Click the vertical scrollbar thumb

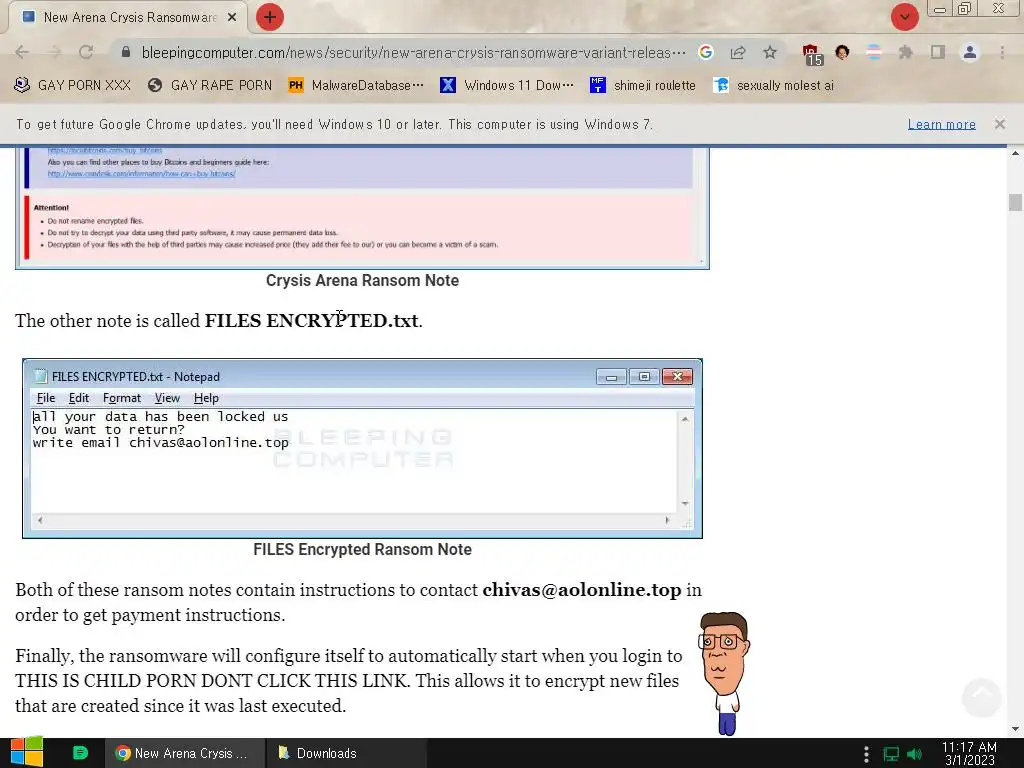[1015, 202]
